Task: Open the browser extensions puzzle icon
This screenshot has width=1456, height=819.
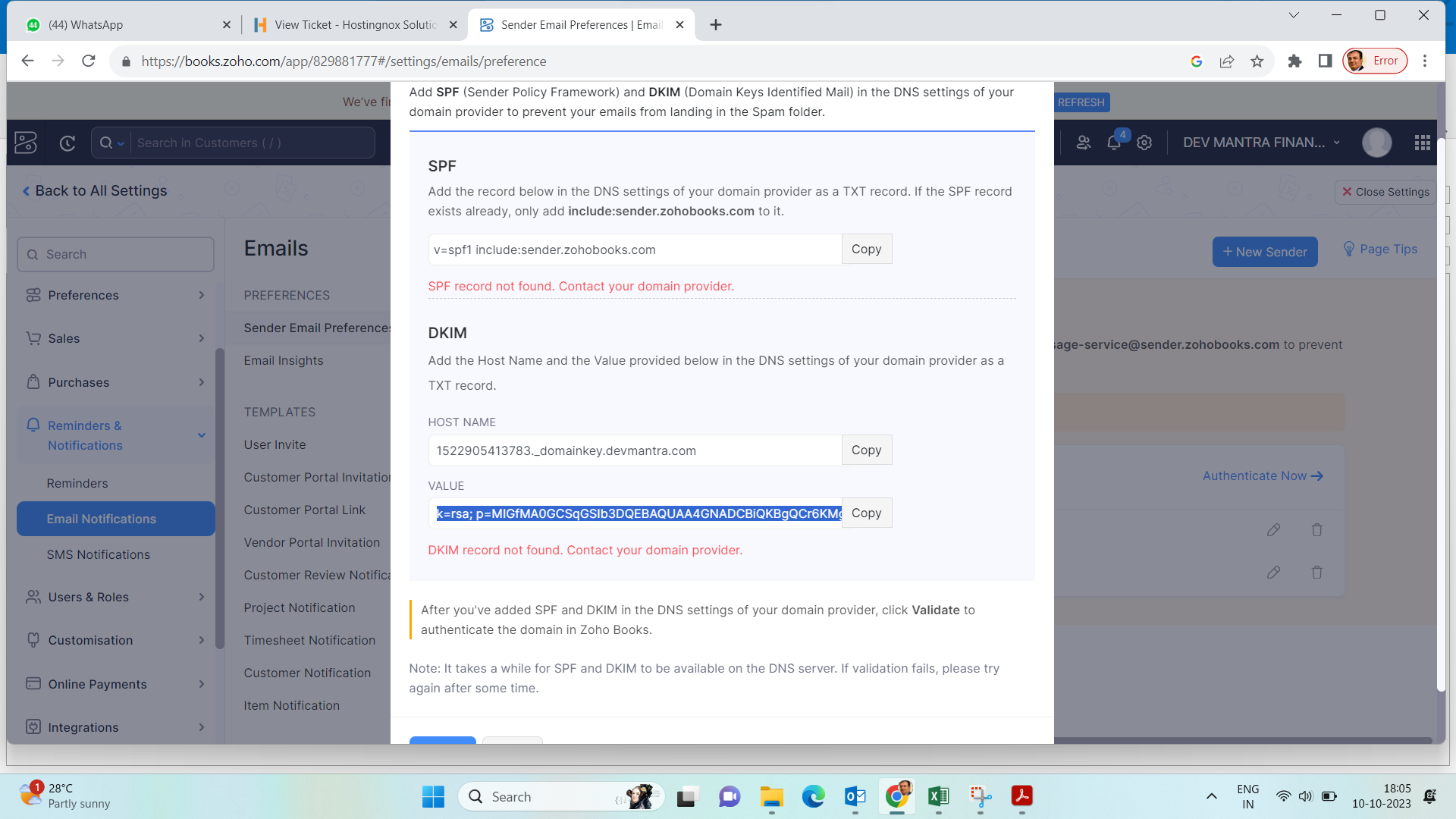Action: [1294, 61]
